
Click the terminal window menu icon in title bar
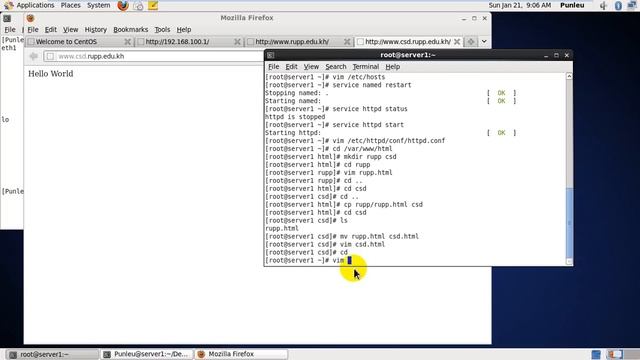(271, 55)
